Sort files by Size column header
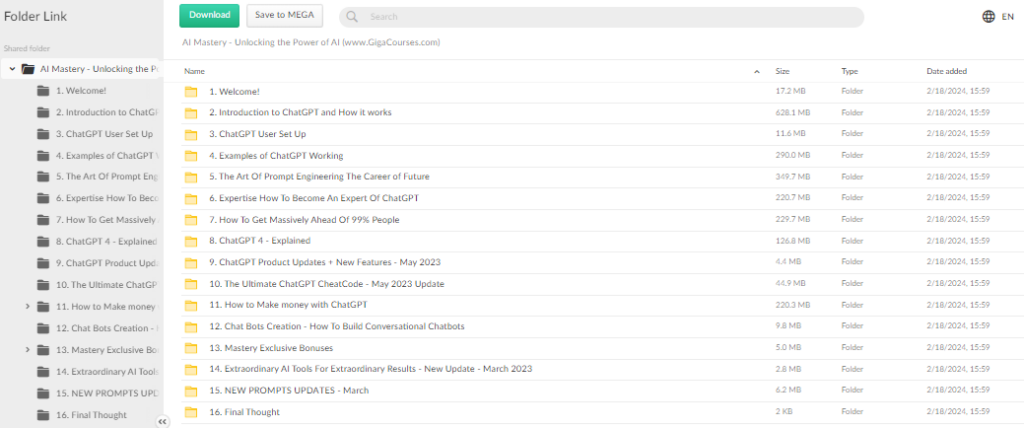The width and height of the screenshot is (1024, 428). coord(783,71)
